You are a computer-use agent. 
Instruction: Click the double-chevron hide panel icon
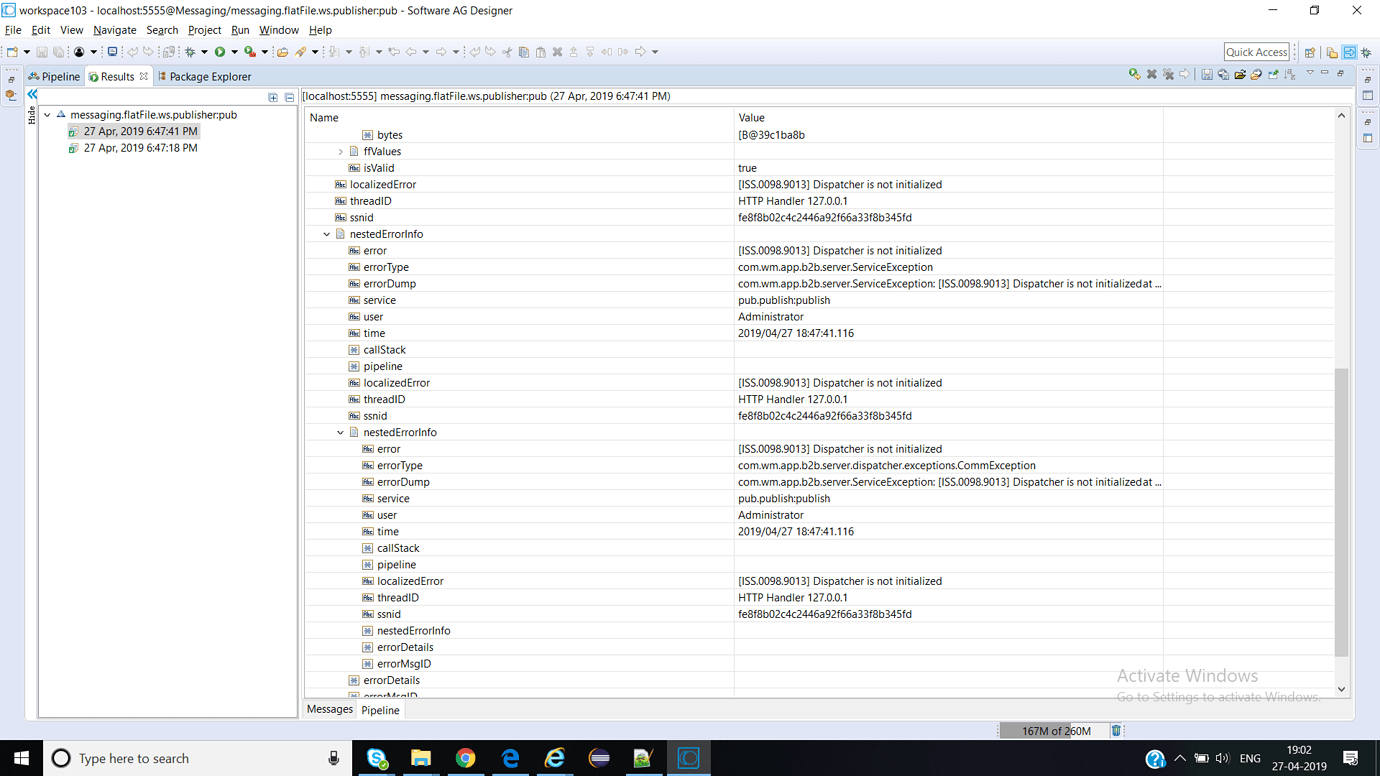coord(32,94)
